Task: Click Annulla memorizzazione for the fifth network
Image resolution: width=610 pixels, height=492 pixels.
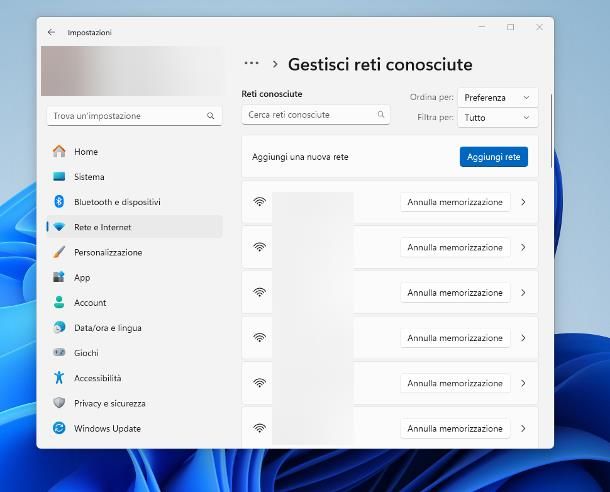Action: pyautogui.click(x=455, y=383)
